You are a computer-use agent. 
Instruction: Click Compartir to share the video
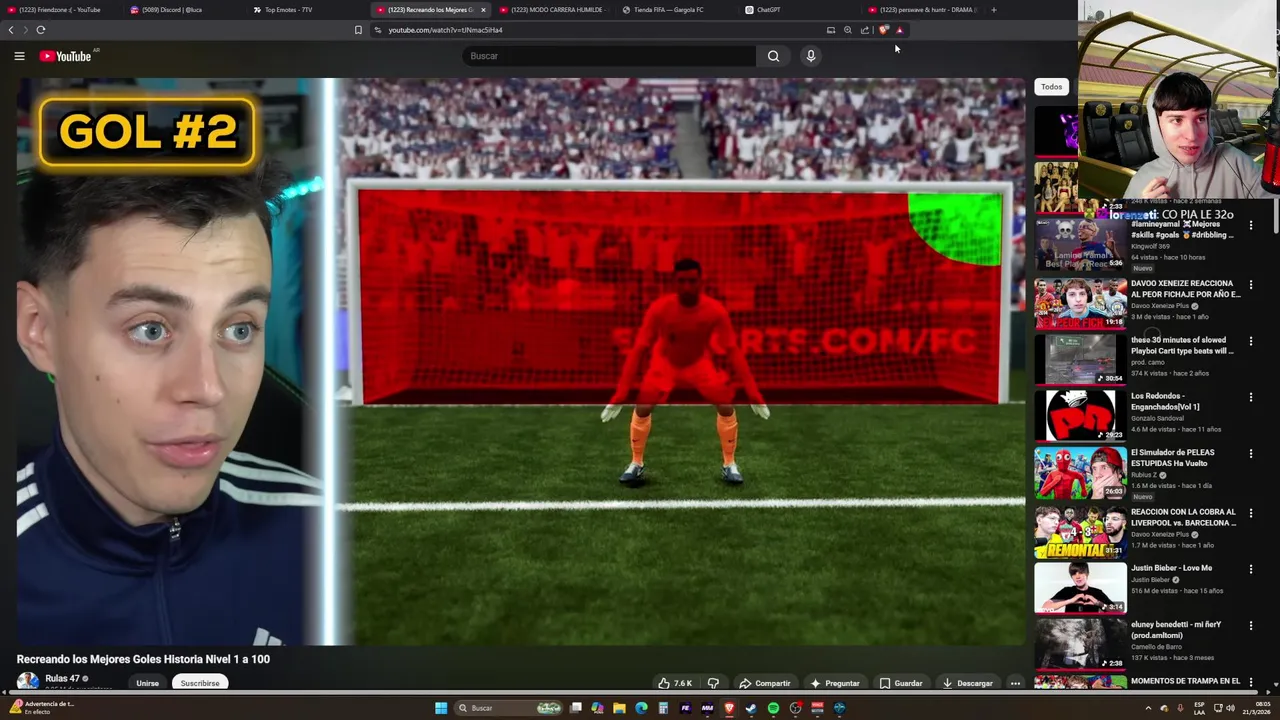pos(765,683)
